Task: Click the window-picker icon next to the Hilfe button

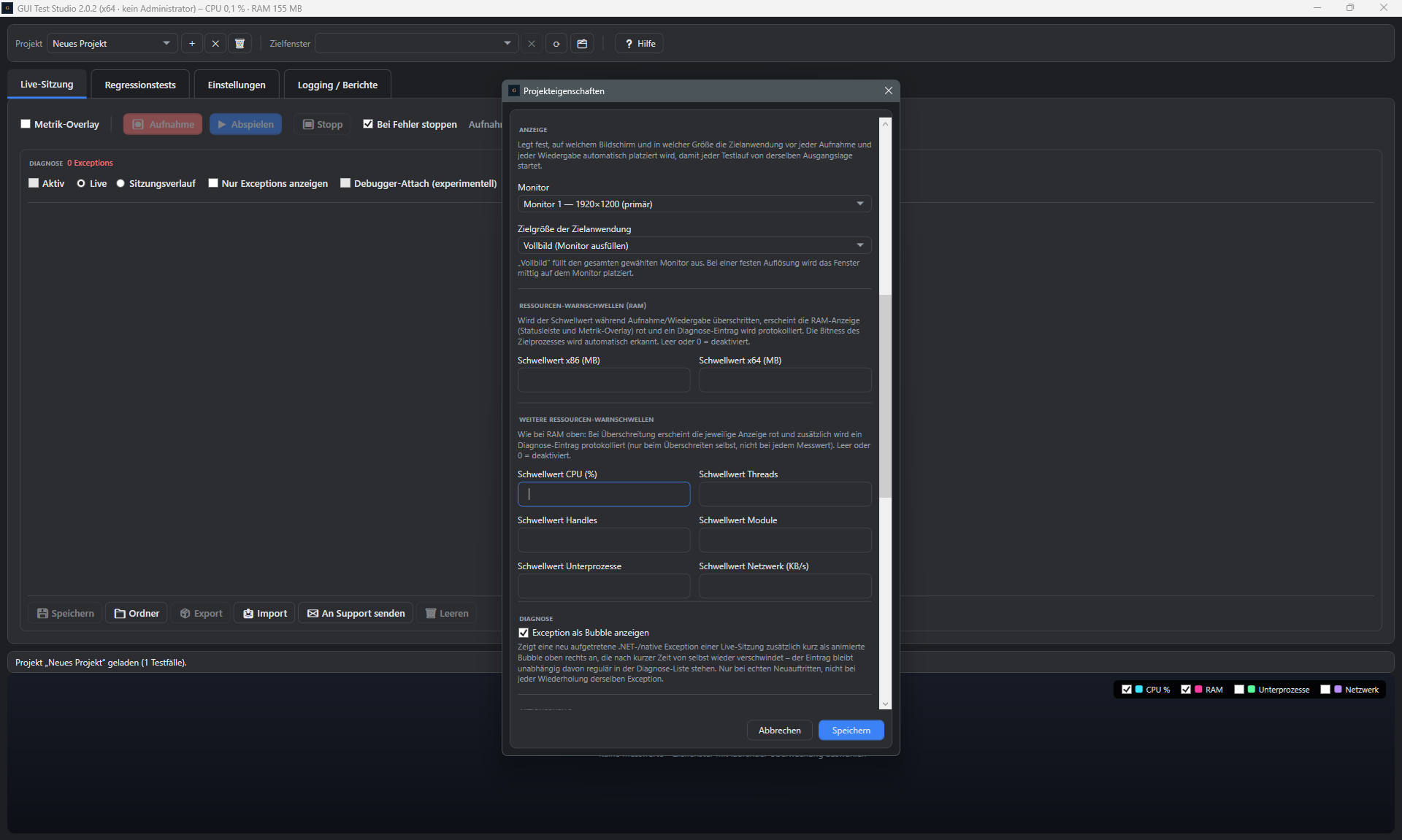Action: point(582,44)
